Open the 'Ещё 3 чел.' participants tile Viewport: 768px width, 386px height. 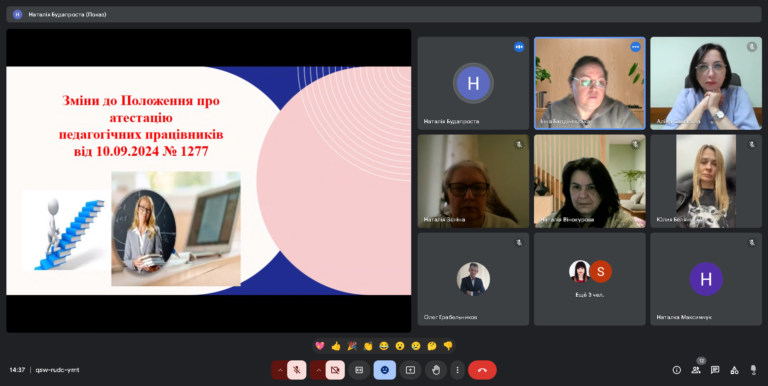point(590,279)
